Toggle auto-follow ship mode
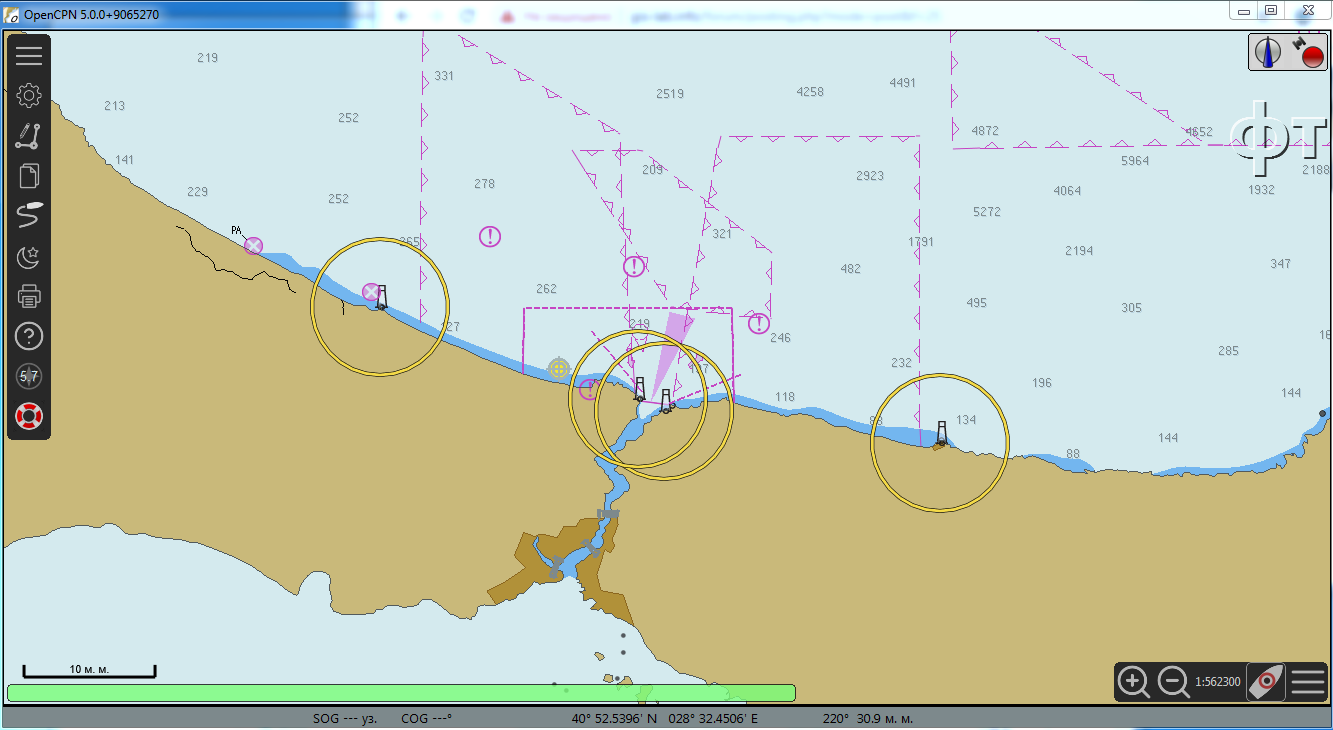Image resolution: width=1333 pixels, height=730 pixels. tap(1265, 682)
